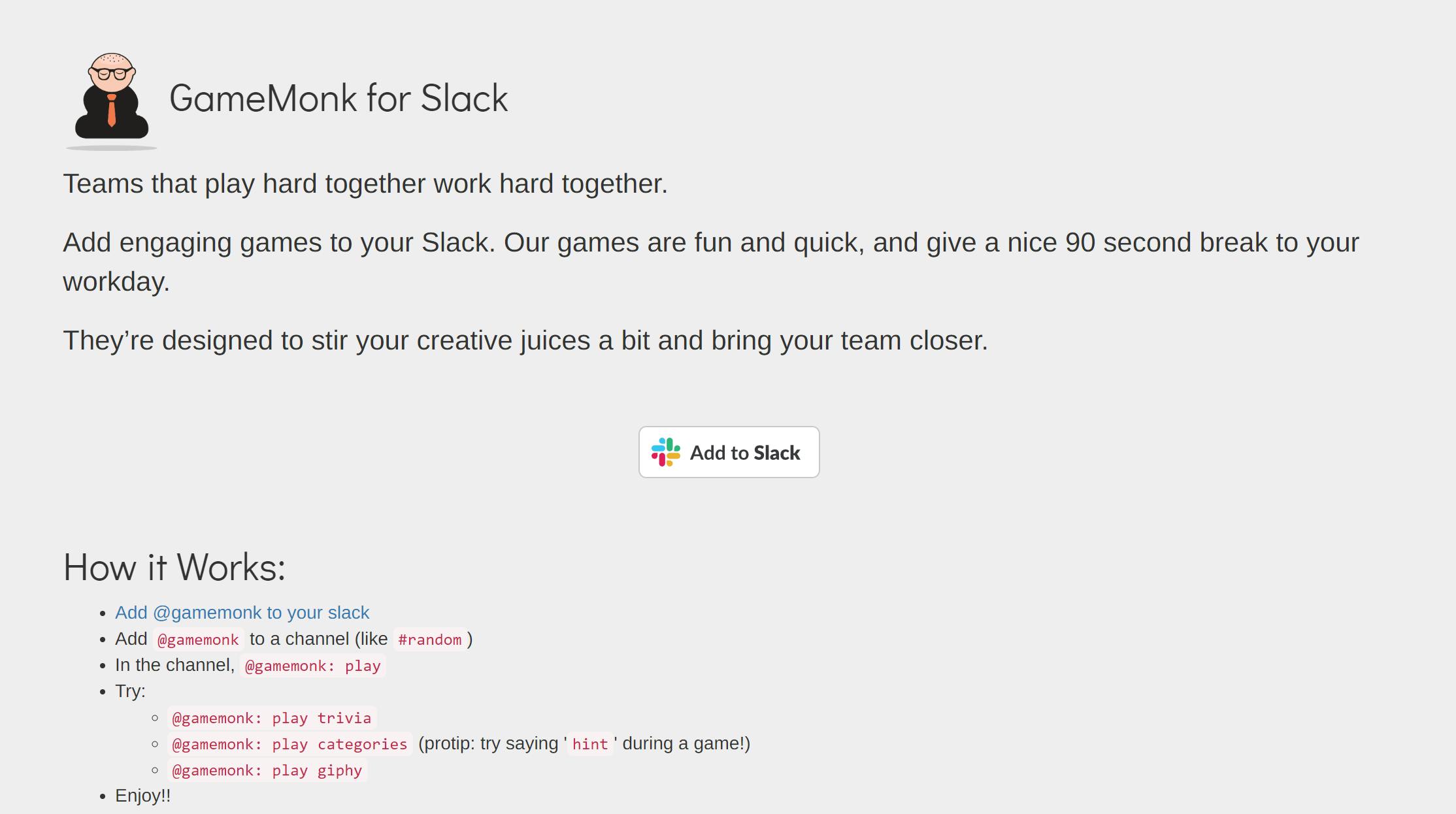Click the 'GameMonk for Slack' page title

click(340, 99)
